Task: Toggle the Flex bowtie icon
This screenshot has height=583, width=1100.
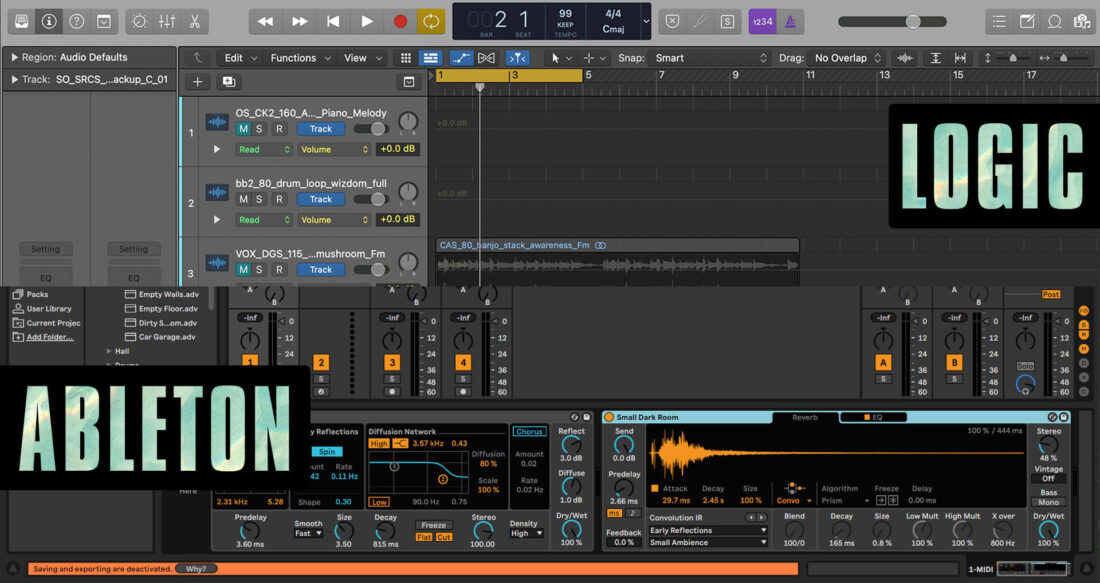Action: (x=486, y=58)
